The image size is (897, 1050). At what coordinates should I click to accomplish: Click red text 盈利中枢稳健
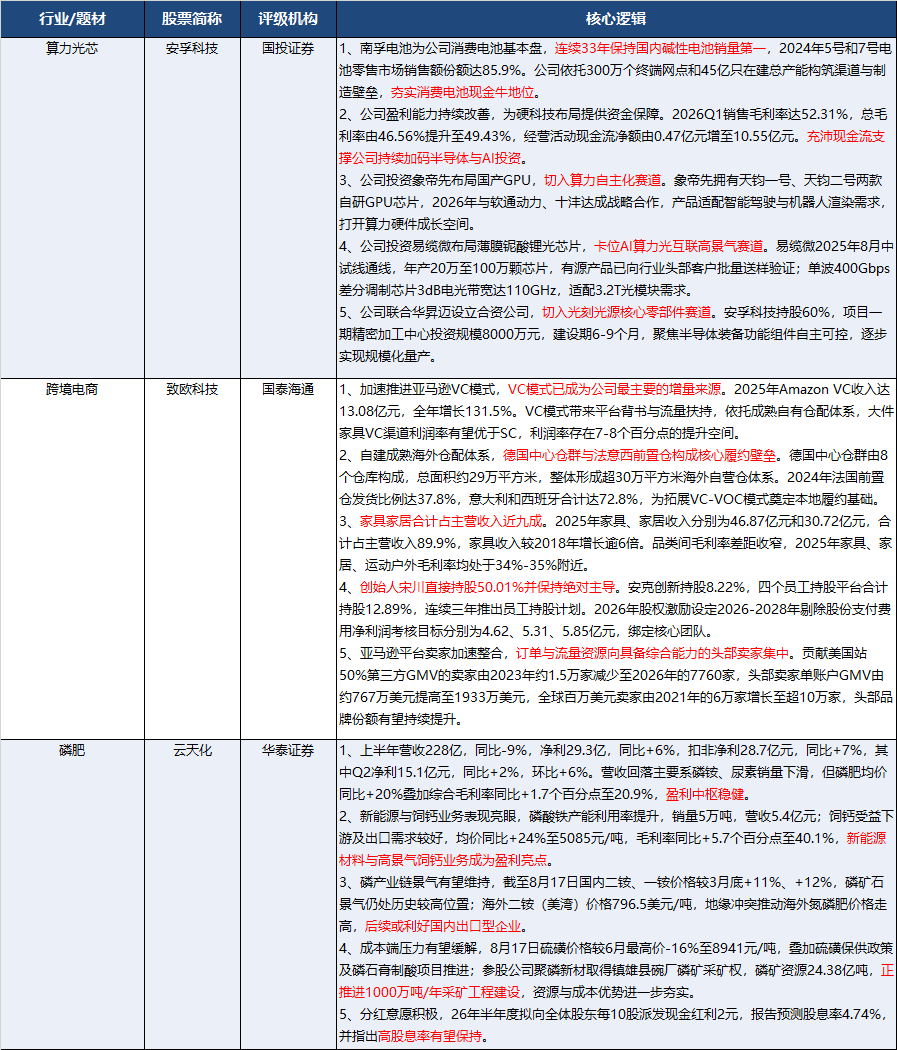[x=705, y=794]
